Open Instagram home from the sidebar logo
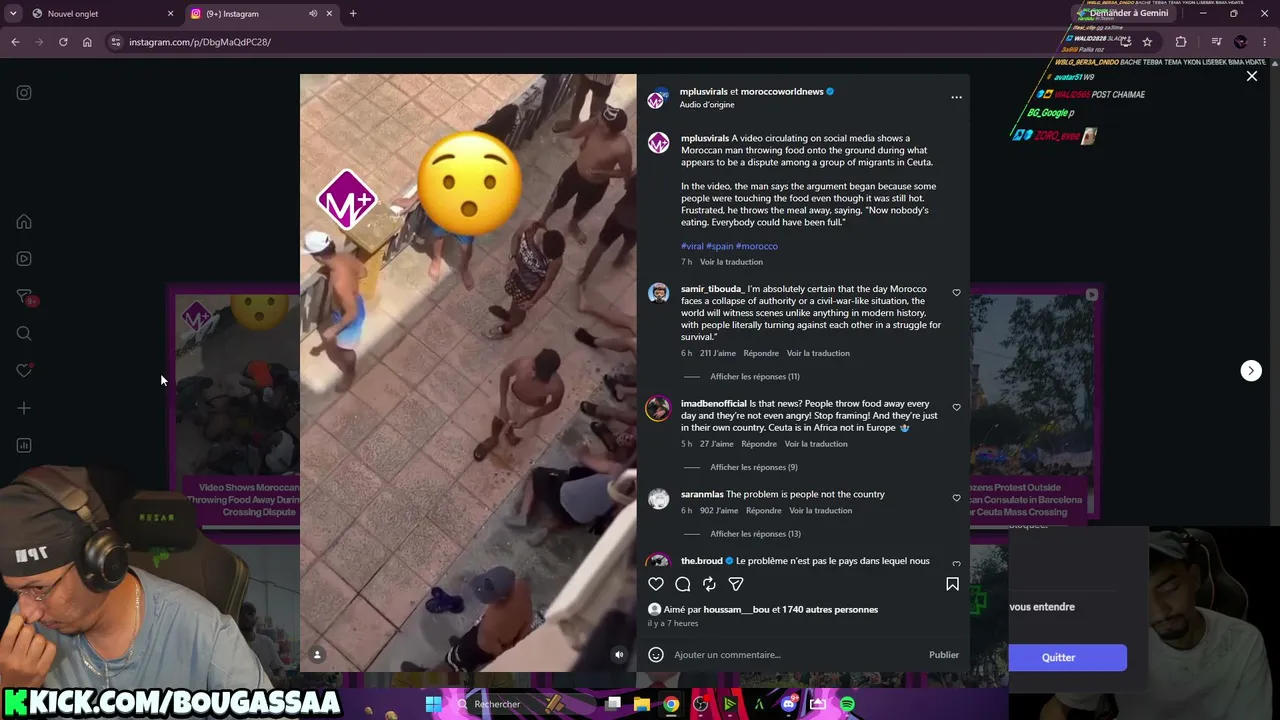Screen dimensions: 1280x720 point(24,93)
